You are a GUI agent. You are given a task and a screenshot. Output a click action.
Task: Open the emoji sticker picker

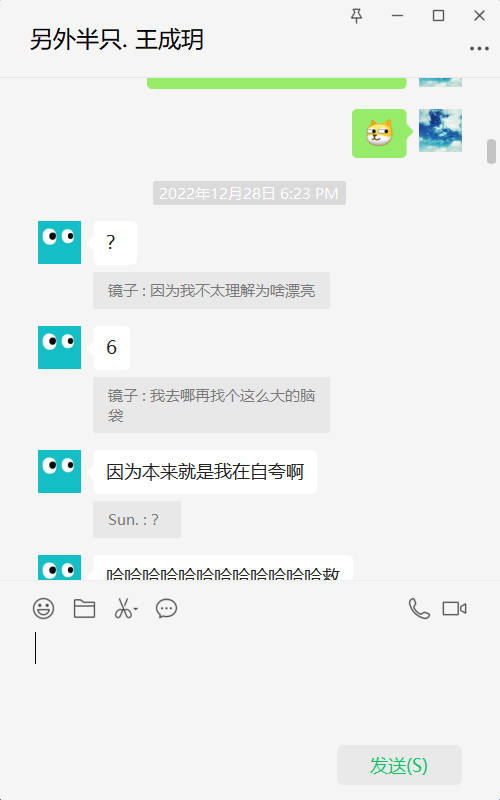[43, 608]
